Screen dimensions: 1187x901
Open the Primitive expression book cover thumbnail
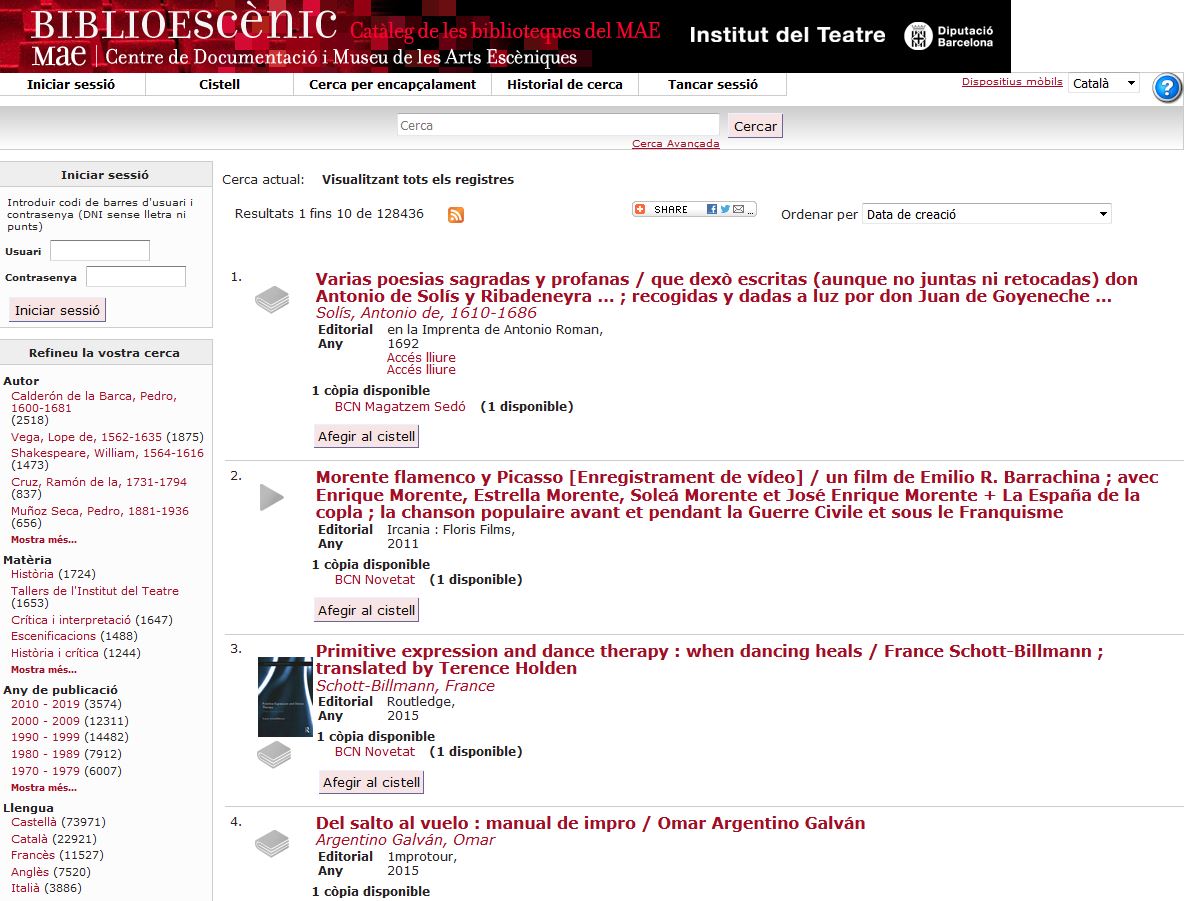coord(285,697)
